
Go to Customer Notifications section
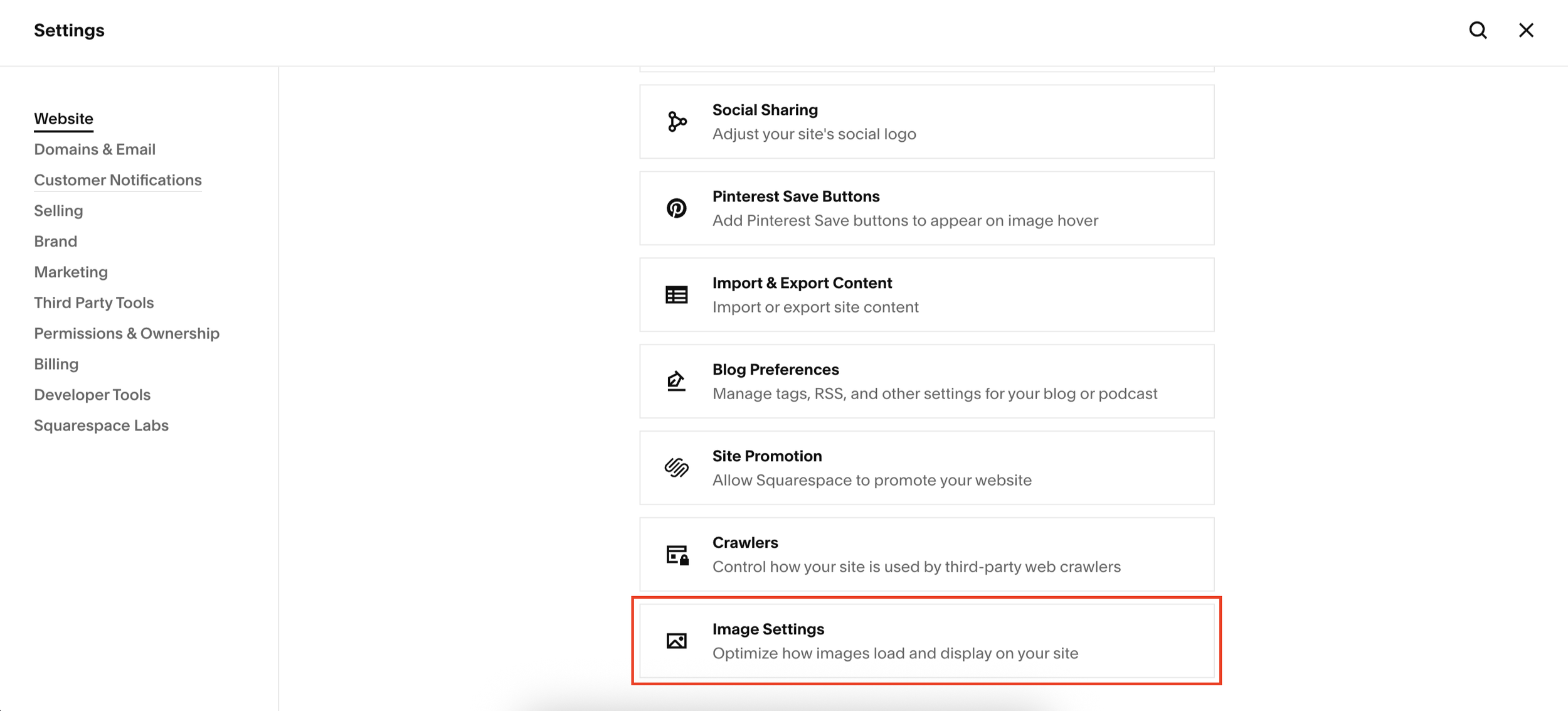[118, 180]
